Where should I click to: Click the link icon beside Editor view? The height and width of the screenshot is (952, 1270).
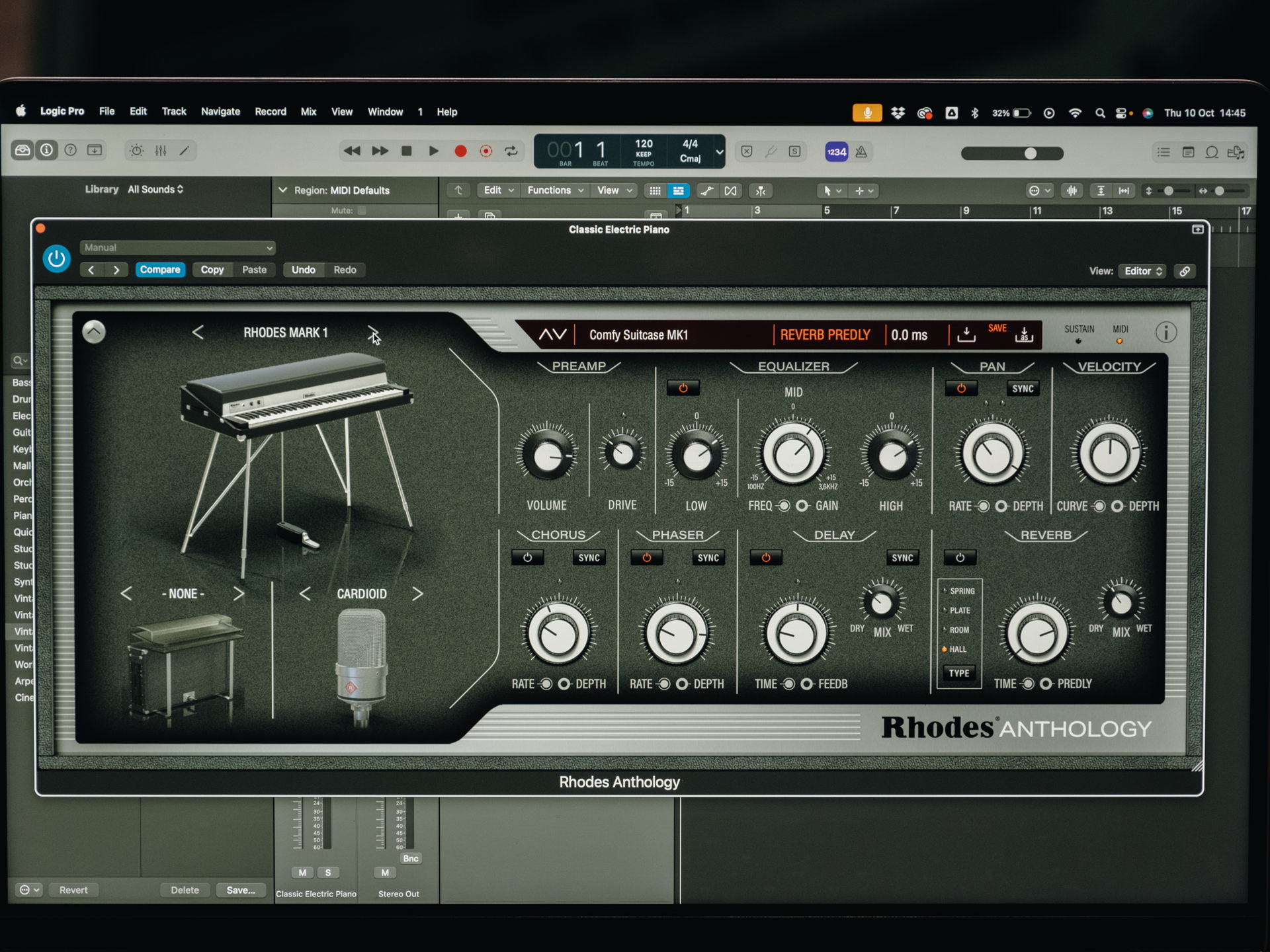tap(1185, 271)
